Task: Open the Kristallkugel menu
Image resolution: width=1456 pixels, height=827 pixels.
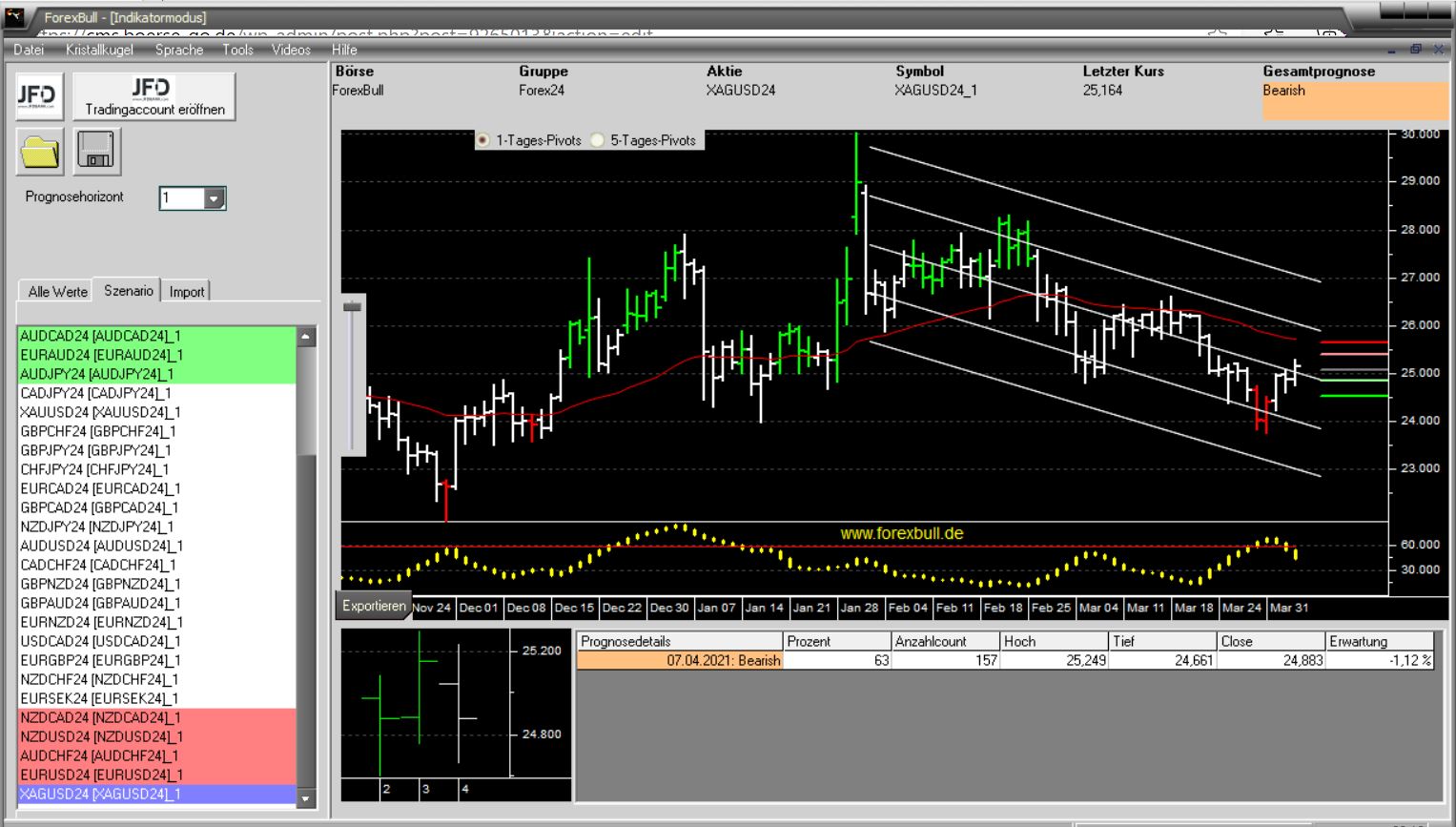Action: point(99,50)
